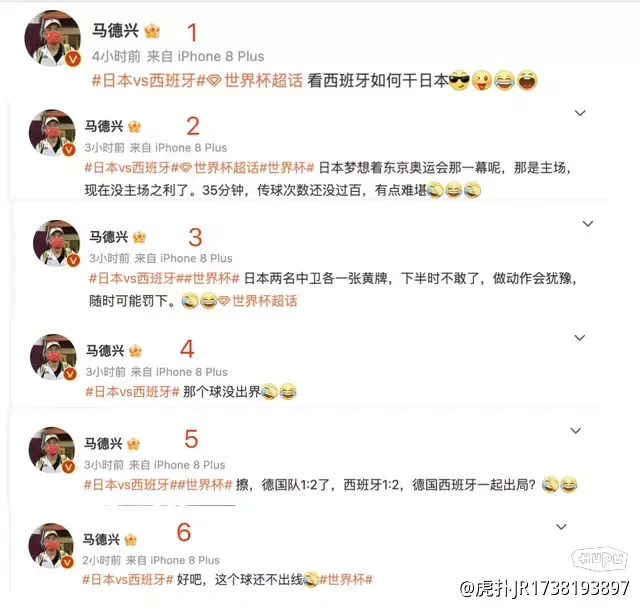Open the #世界杯# hashtag in post 6
The height and width of the screenshot is (610, 640).
(x=346, y=579)
